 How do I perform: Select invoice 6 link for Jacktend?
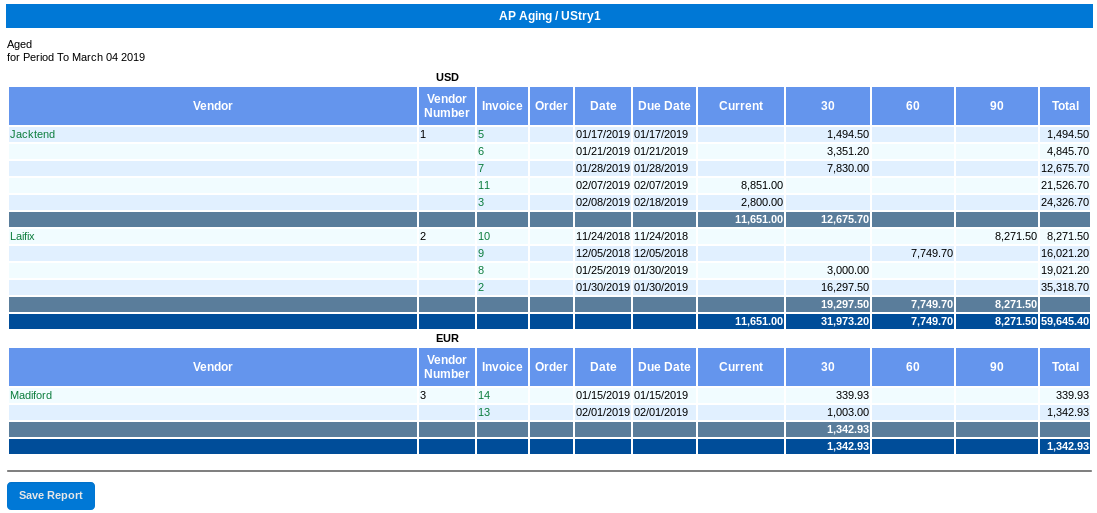pos(481,151)
